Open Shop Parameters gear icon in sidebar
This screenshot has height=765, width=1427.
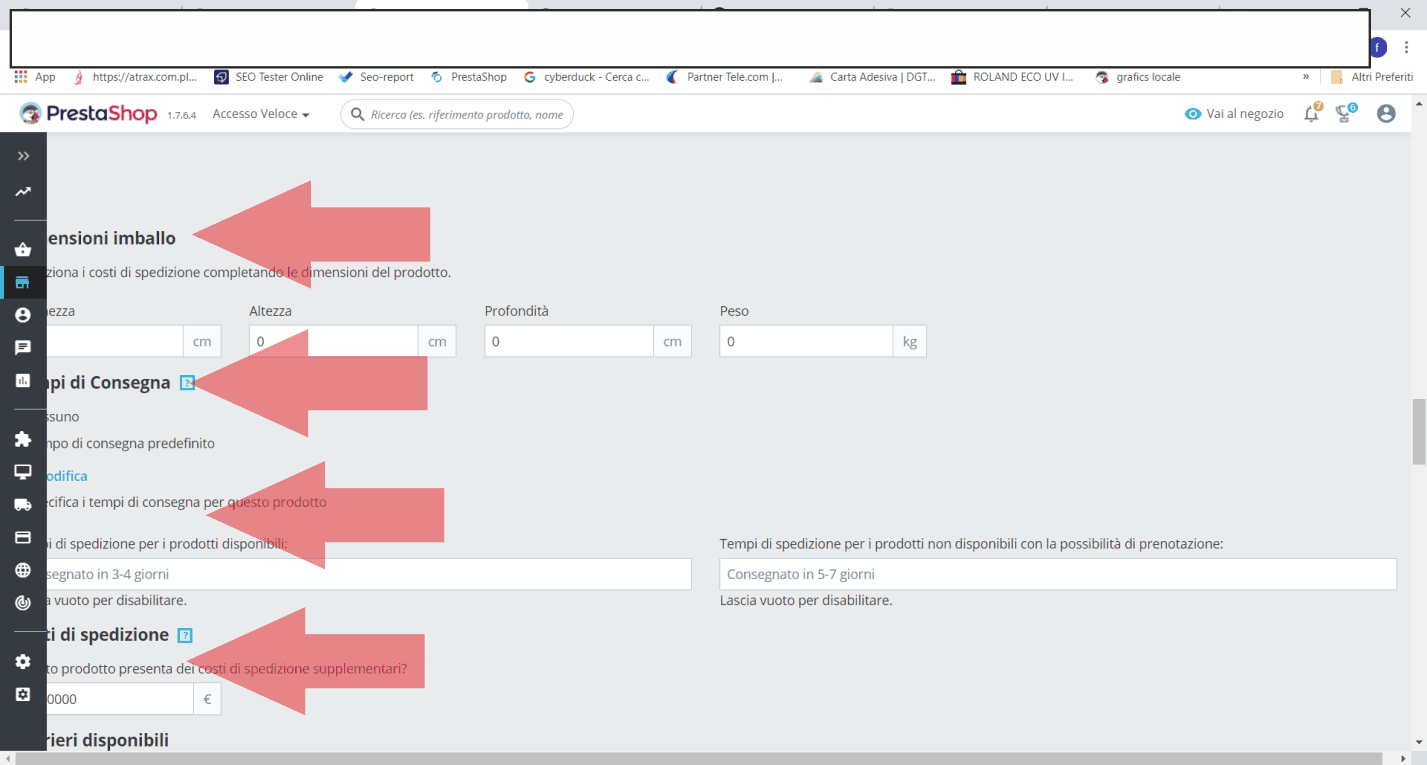coord(23,662)
